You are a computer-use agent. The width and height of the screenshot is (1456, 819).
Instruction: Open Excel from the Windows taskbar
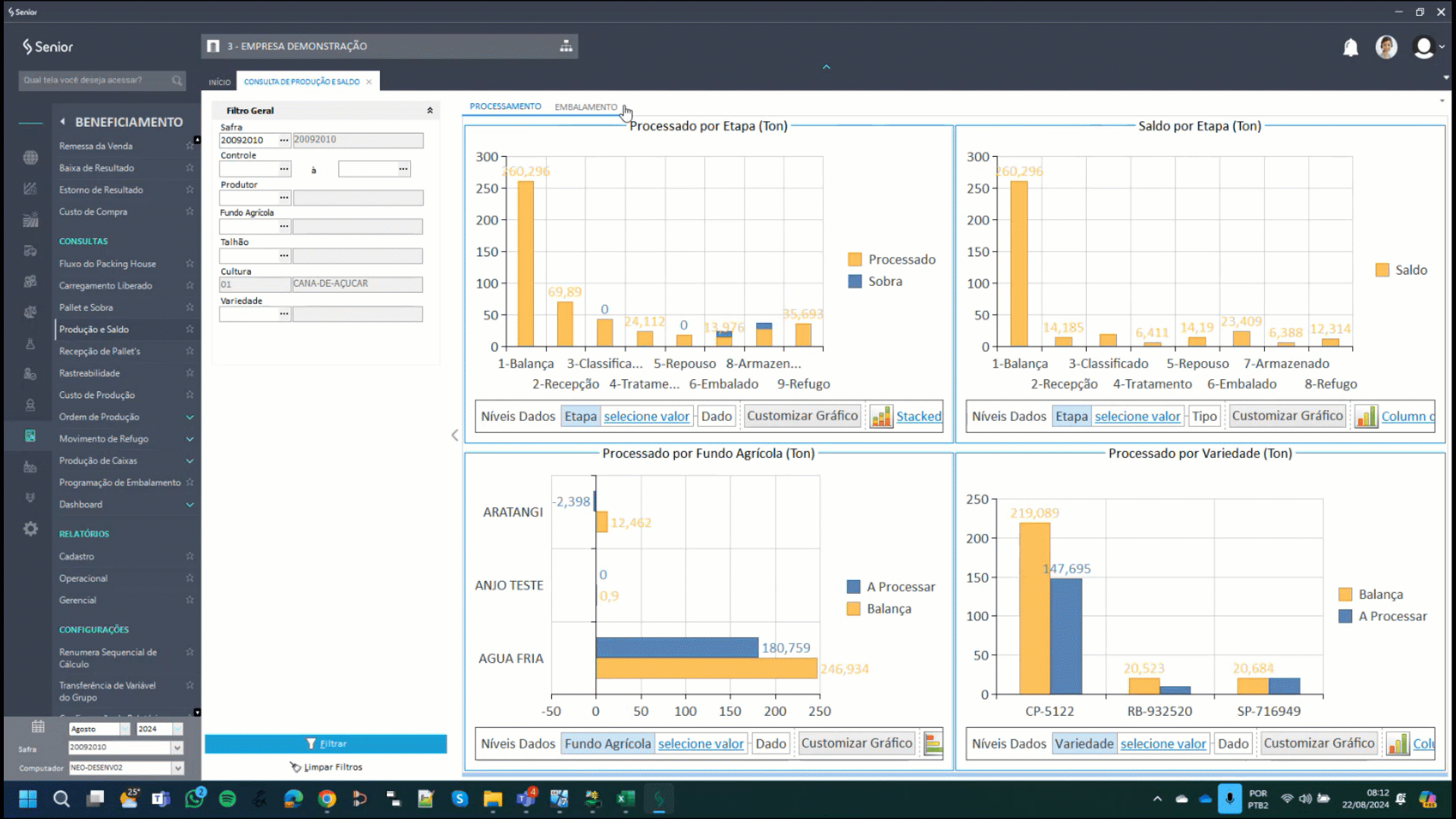[626, 799]
